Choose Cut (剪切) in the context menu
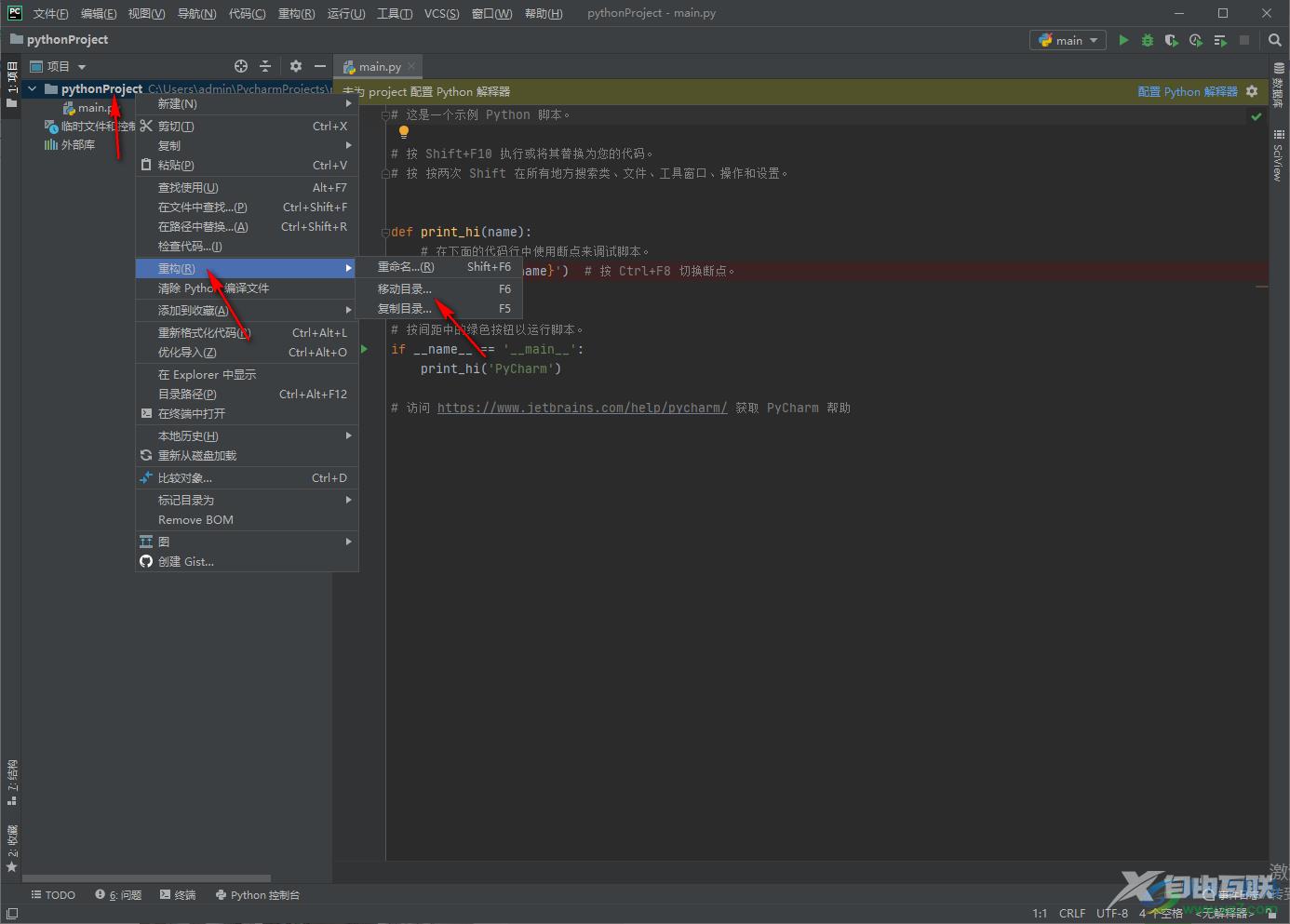Screen dimensions: 1290x924 click(247, 127)
